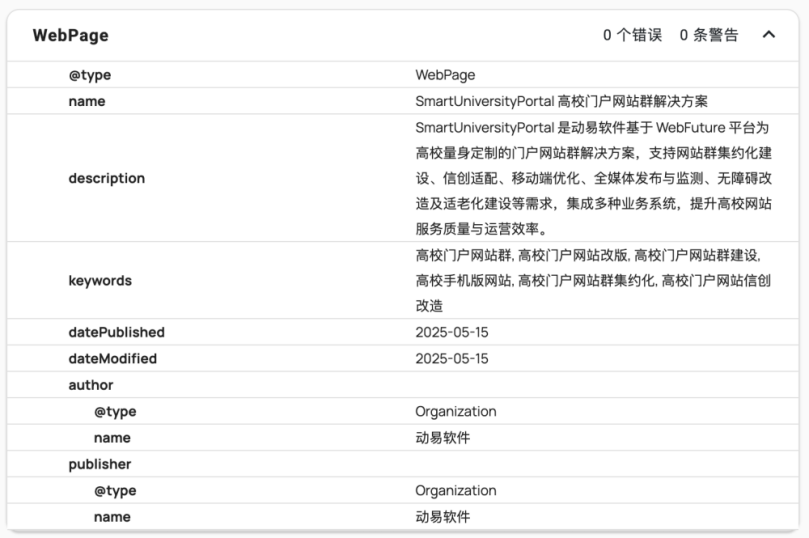
Task: Select the top-level name property label
Action: [86, 101]
